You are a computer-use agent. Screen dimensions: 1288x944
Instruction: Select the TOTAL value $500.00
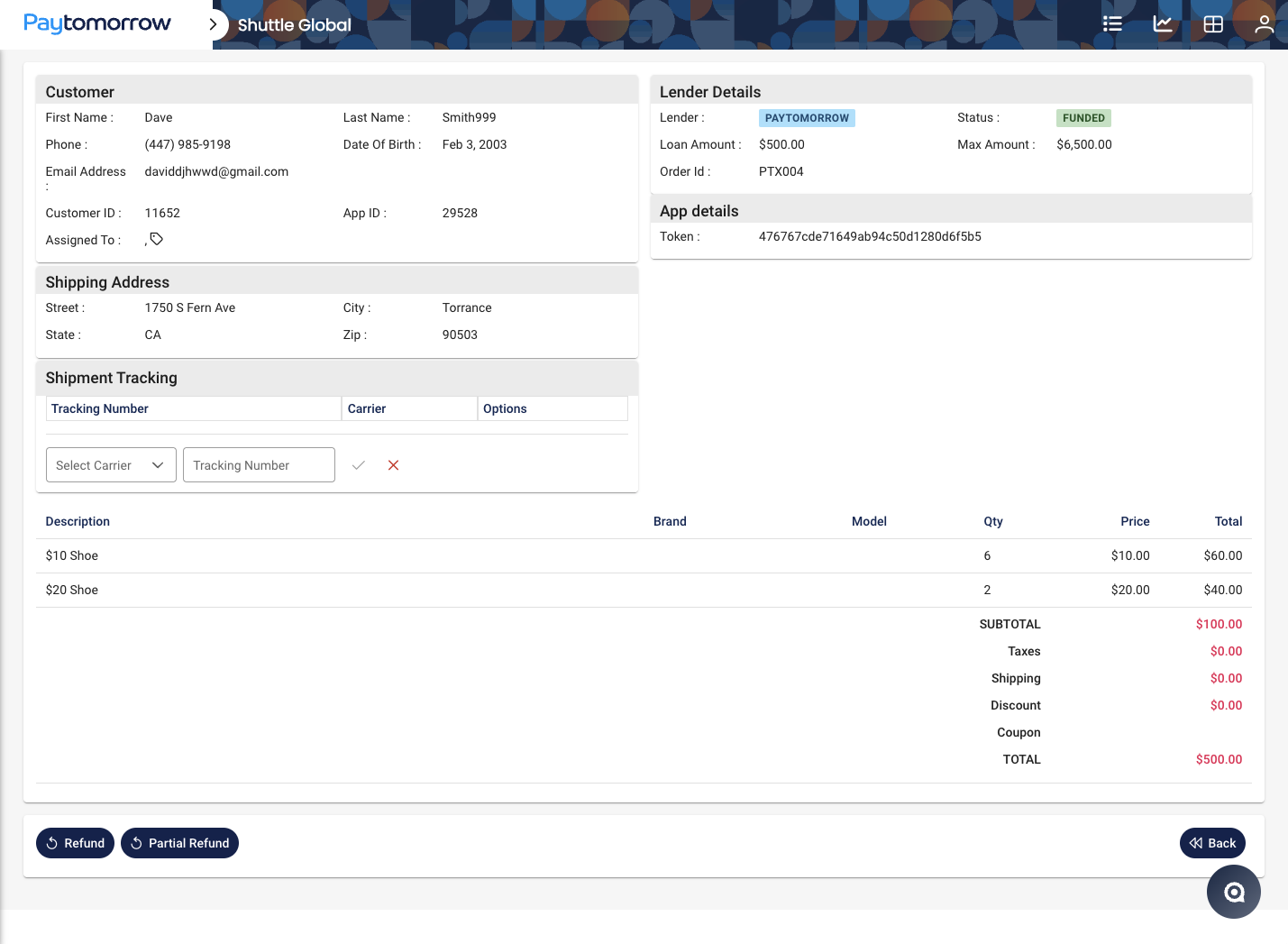pos(1219,759)
